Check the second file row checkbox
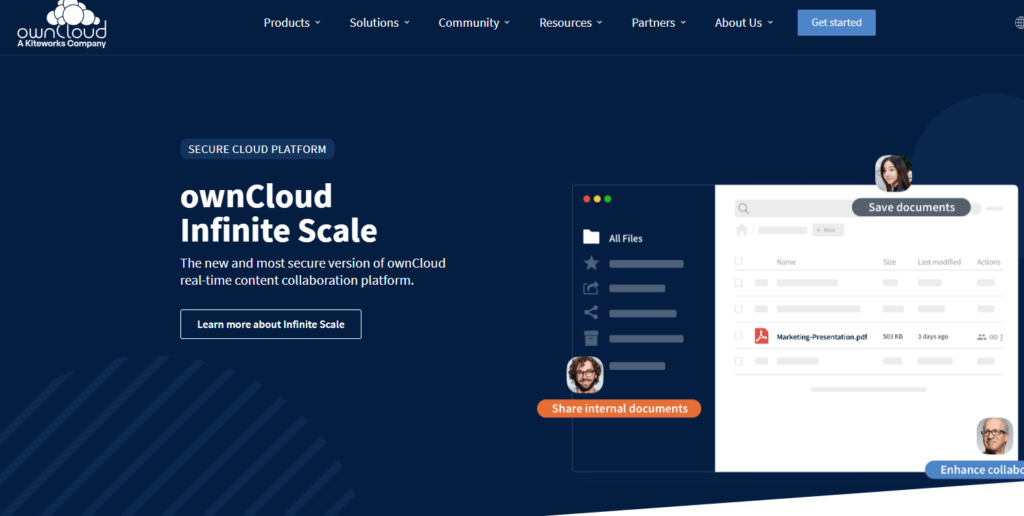This screenshot has width=1024, height=516. pyautogui.click(x=739, y=309)
